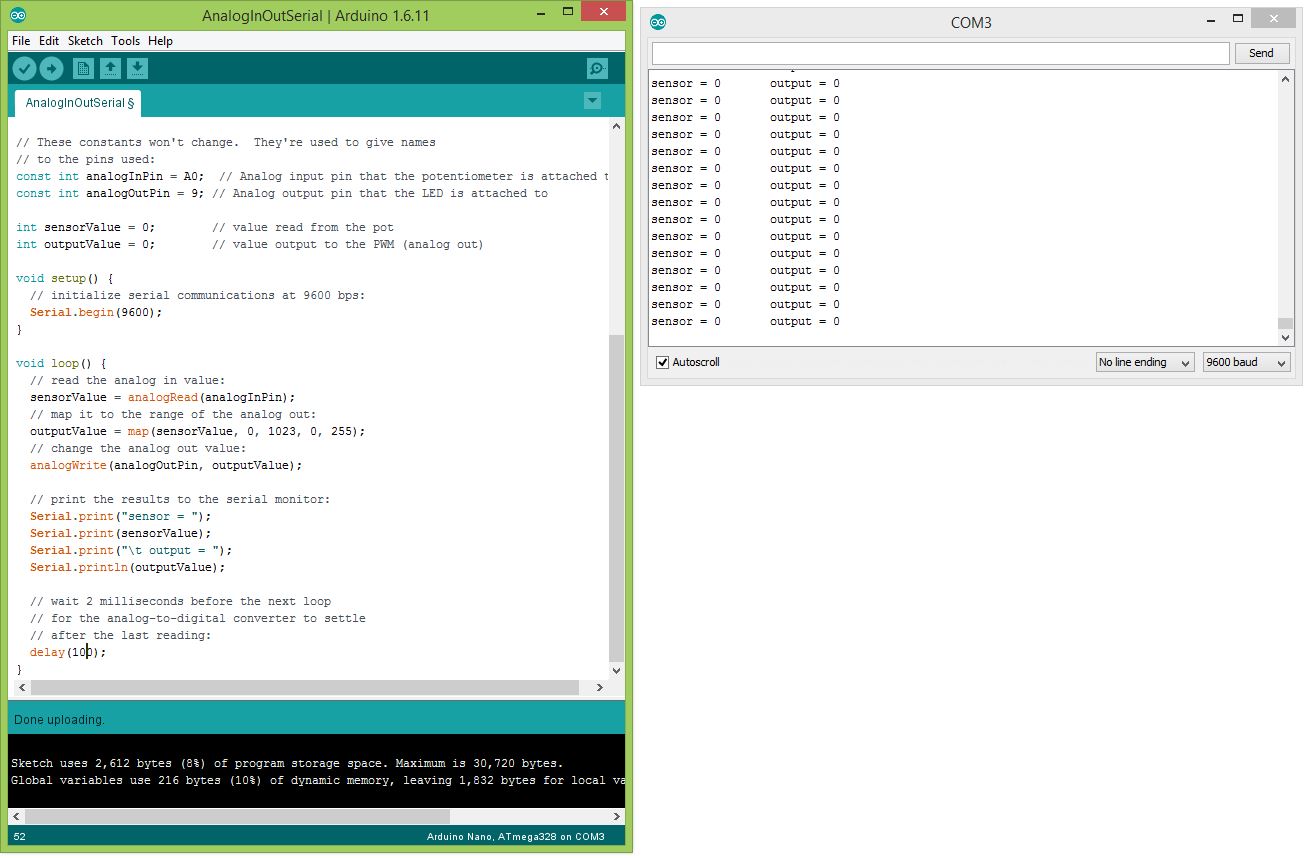Viewport: 1312px width, 858px height.
Task: Click the code editor horizontal scrollbar thumb
Action: point(305,688)
